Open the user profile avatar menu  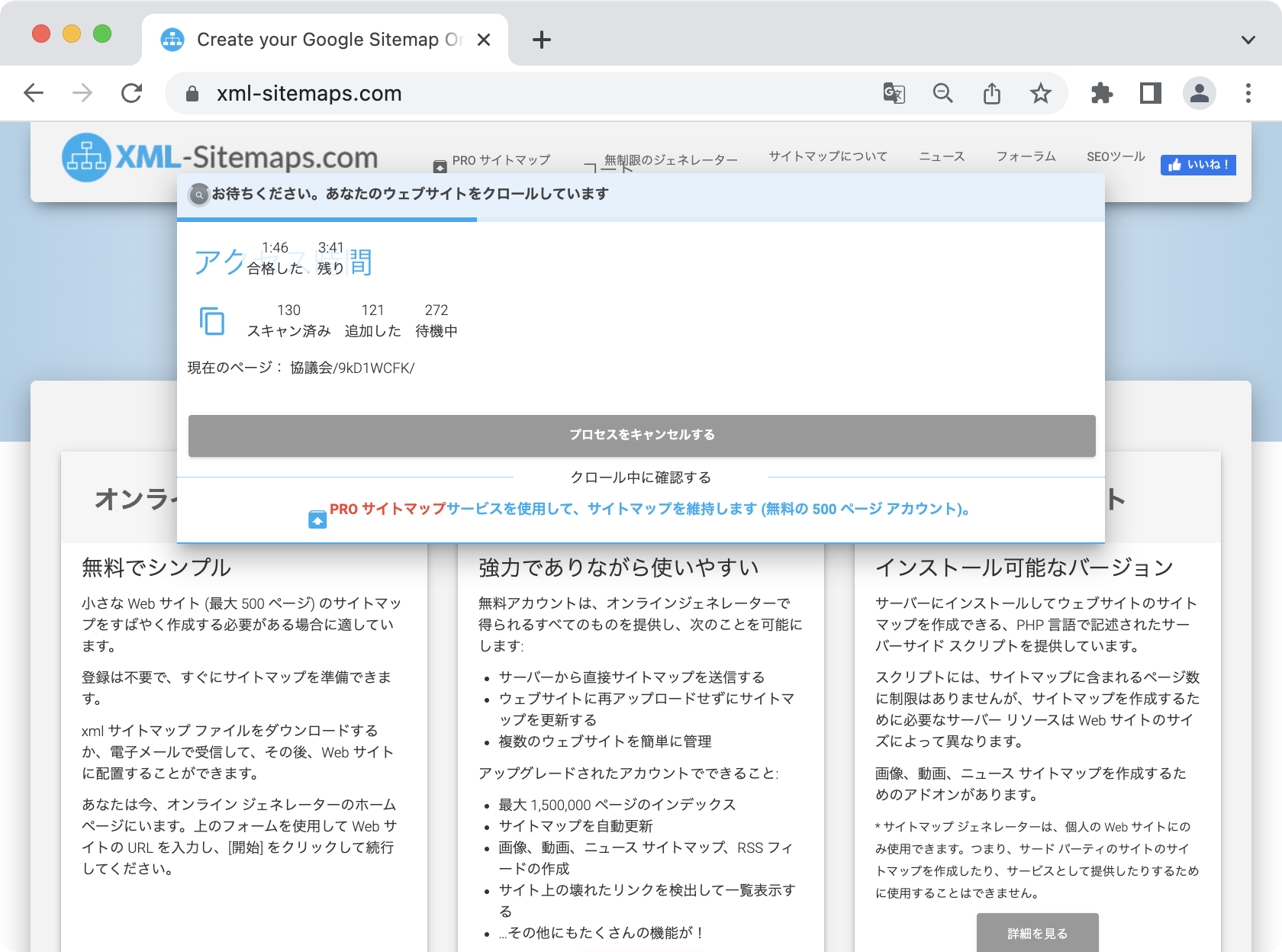[x=1200, y=93]
